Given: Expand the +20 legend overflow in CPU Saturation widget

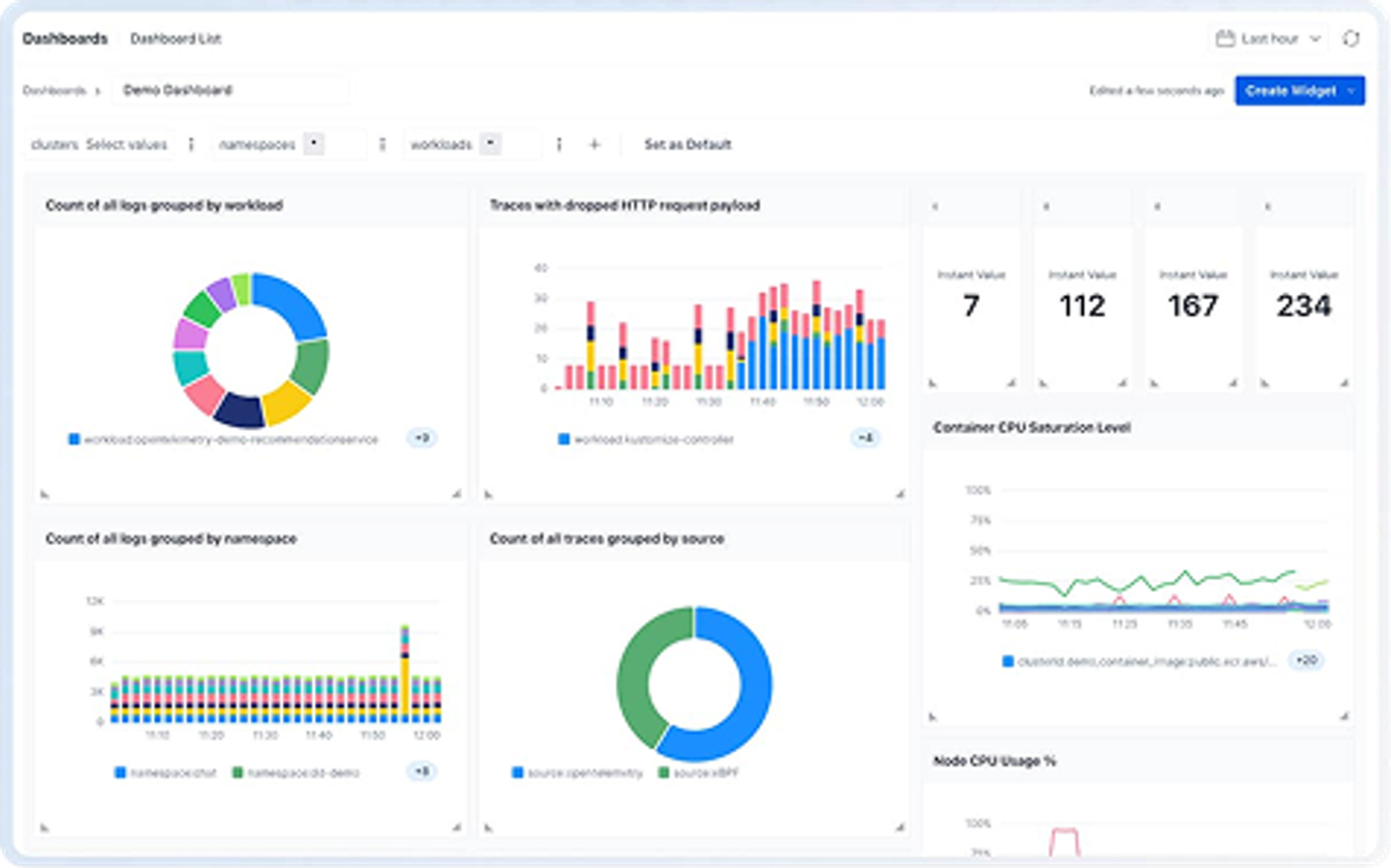Looking at the screenshot, I should pos(1307,660).
